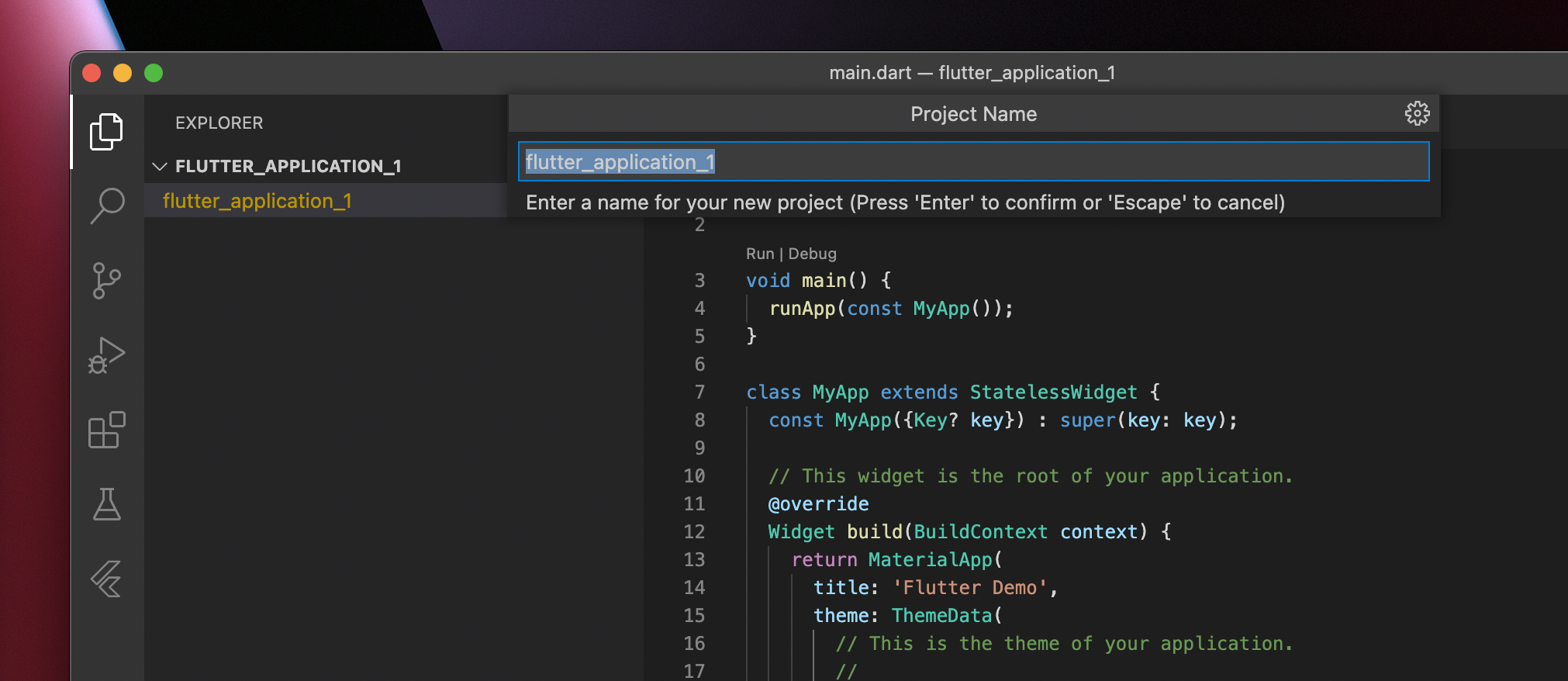This screenshot has height=681, width=1568.
Task: Close the window with the red button
Action: tap(92, 73)
